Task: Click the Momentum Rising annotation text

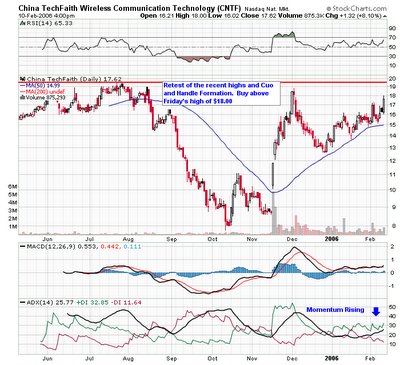Action: tap(335, 310)
